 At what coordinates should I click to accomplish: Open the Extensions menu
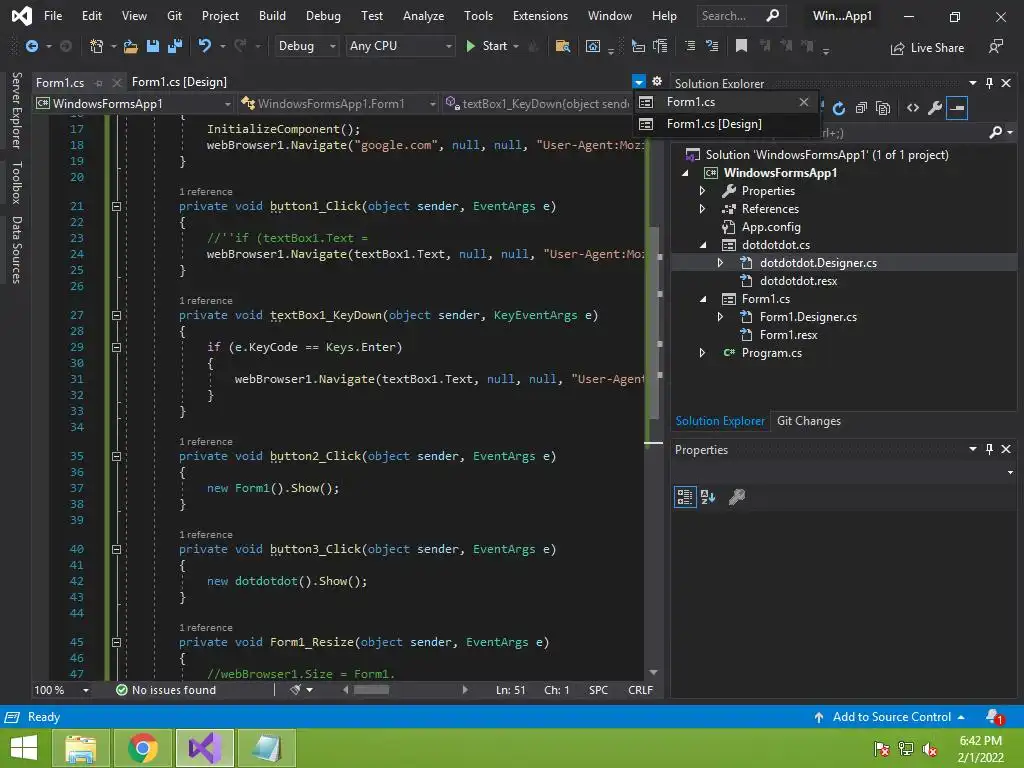pyautogui.click(x=540, y=16)
